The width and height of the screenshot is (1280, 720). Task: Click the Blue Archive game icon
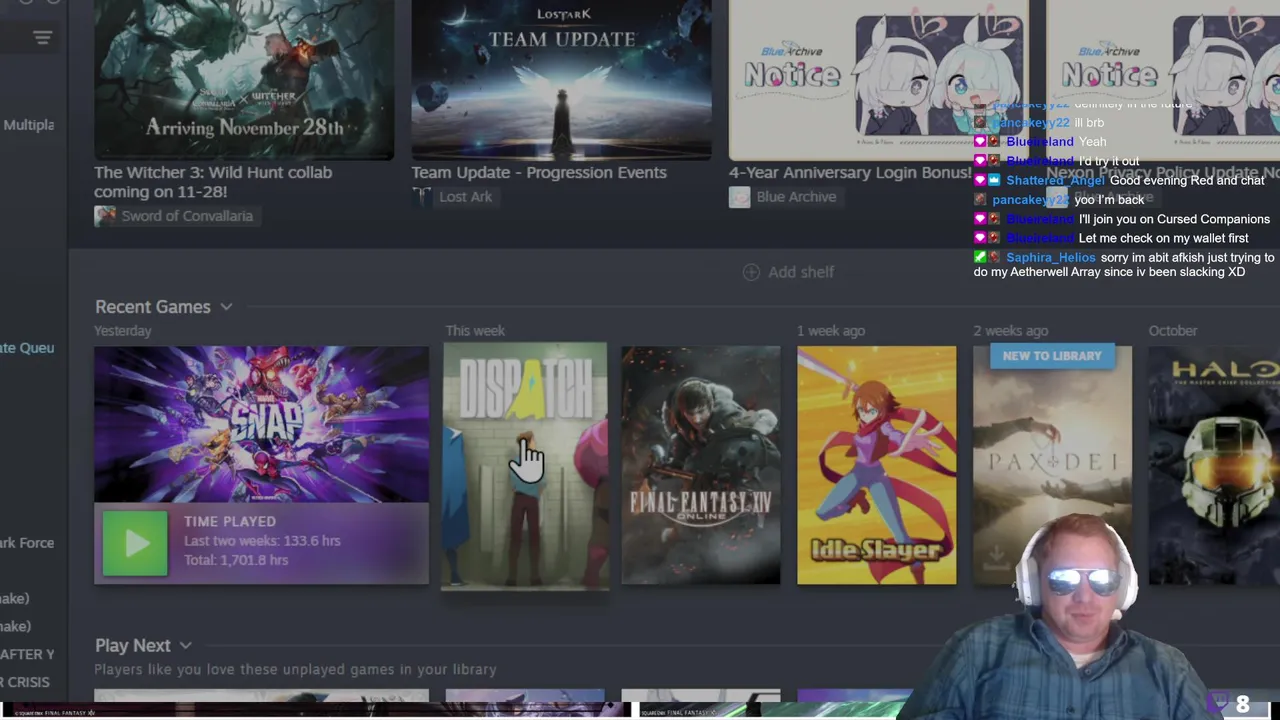click(739, 197)
